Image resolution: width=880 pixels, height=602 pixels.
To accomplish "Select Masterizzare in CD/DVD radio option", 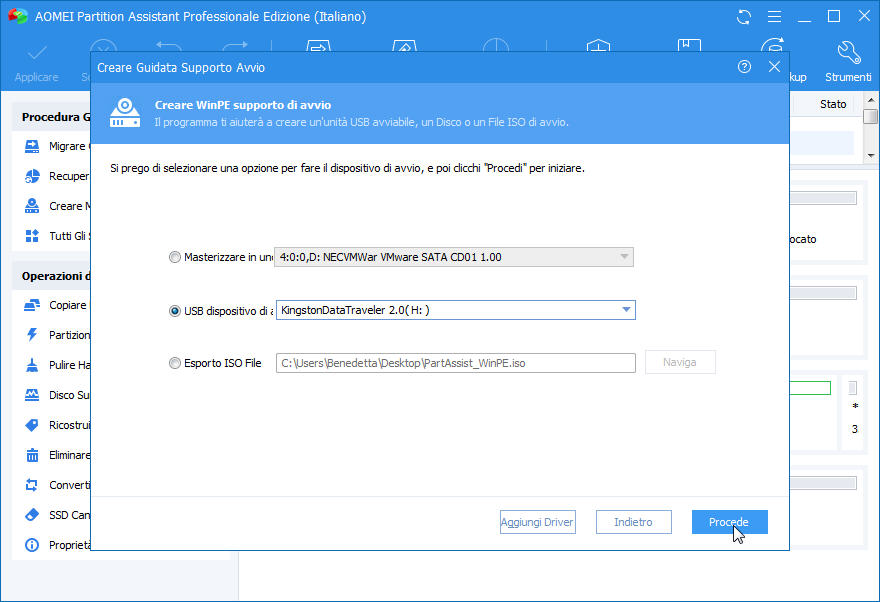I will point(175,257).
